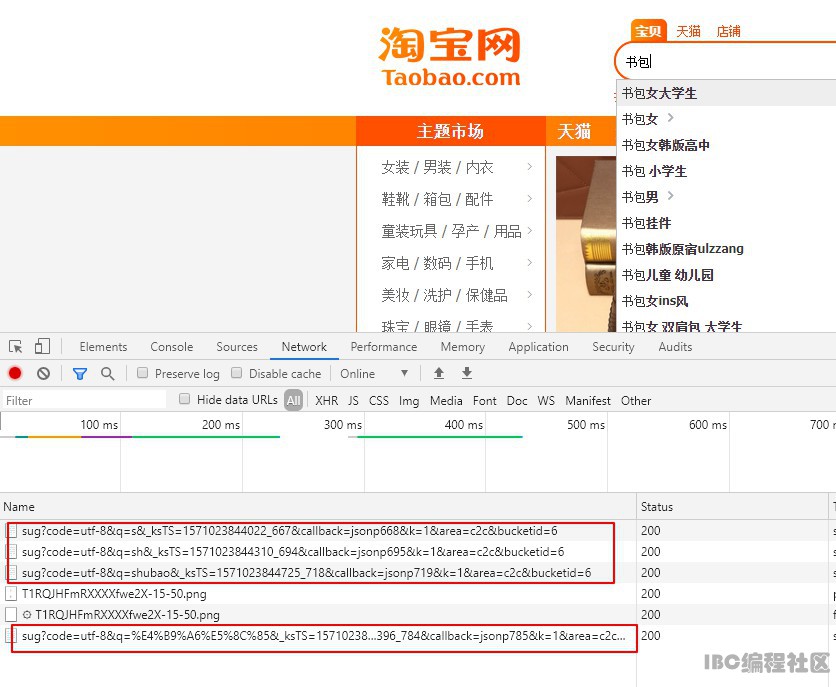Viewport: 836px width, 687px height.
Task: Select the 宝贝 search tab
Action: tap(648, 31)
